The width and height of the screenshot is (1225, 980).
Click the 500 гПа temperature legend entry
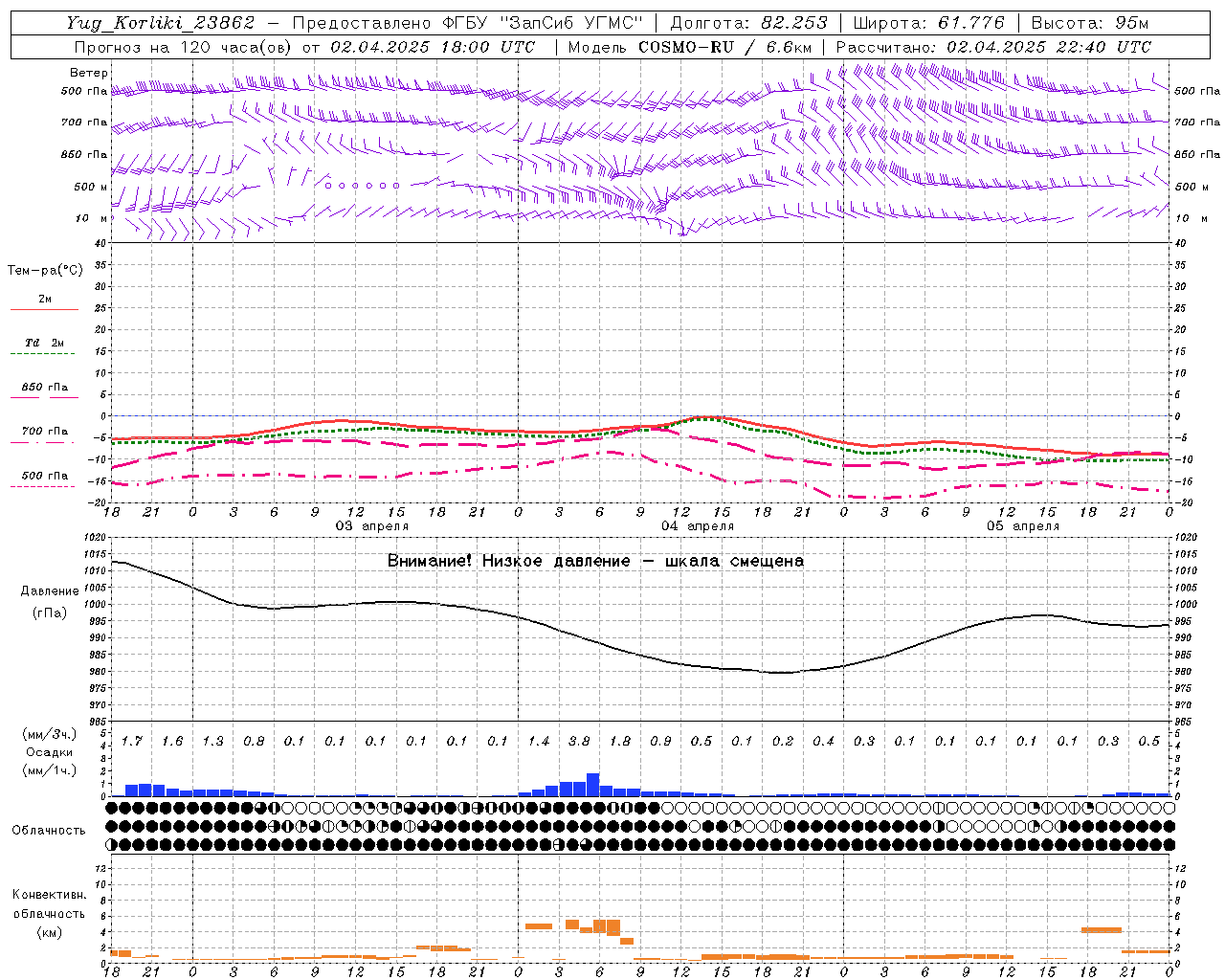click(x=45, y=476)
